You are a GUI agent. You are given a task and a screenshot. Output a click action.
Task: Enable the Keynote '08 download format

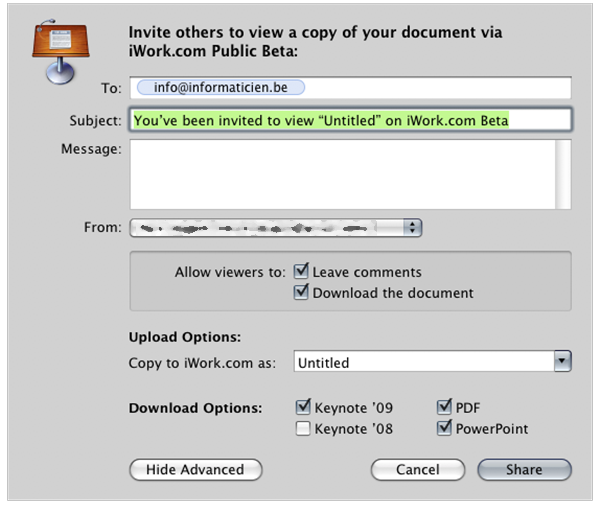[303, 429]
